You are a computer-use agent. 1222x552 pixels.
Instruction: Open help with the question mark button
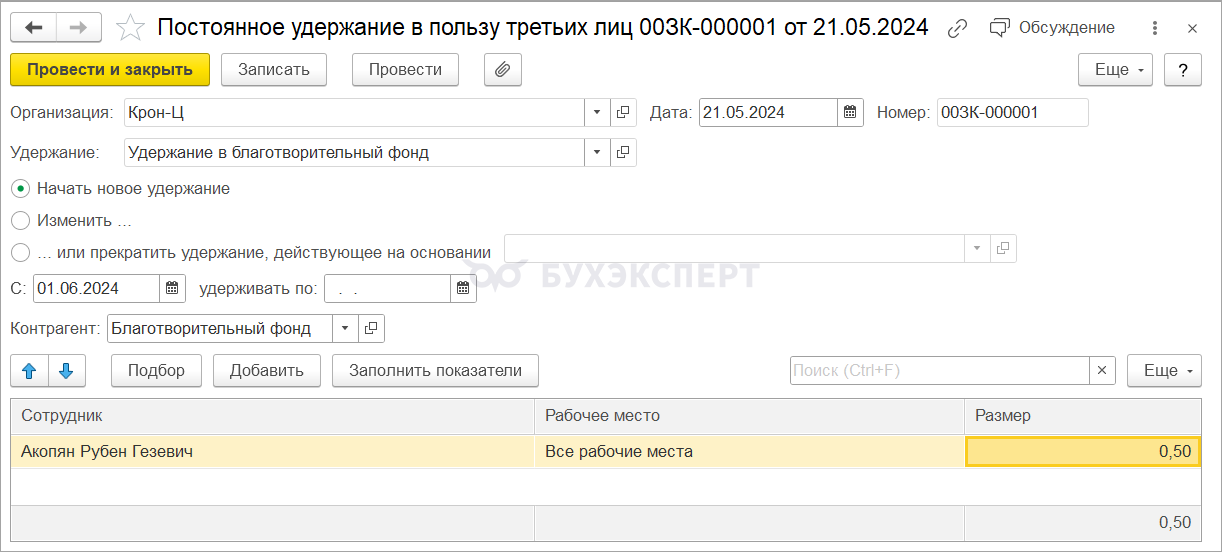click(x=1183, y=69)
